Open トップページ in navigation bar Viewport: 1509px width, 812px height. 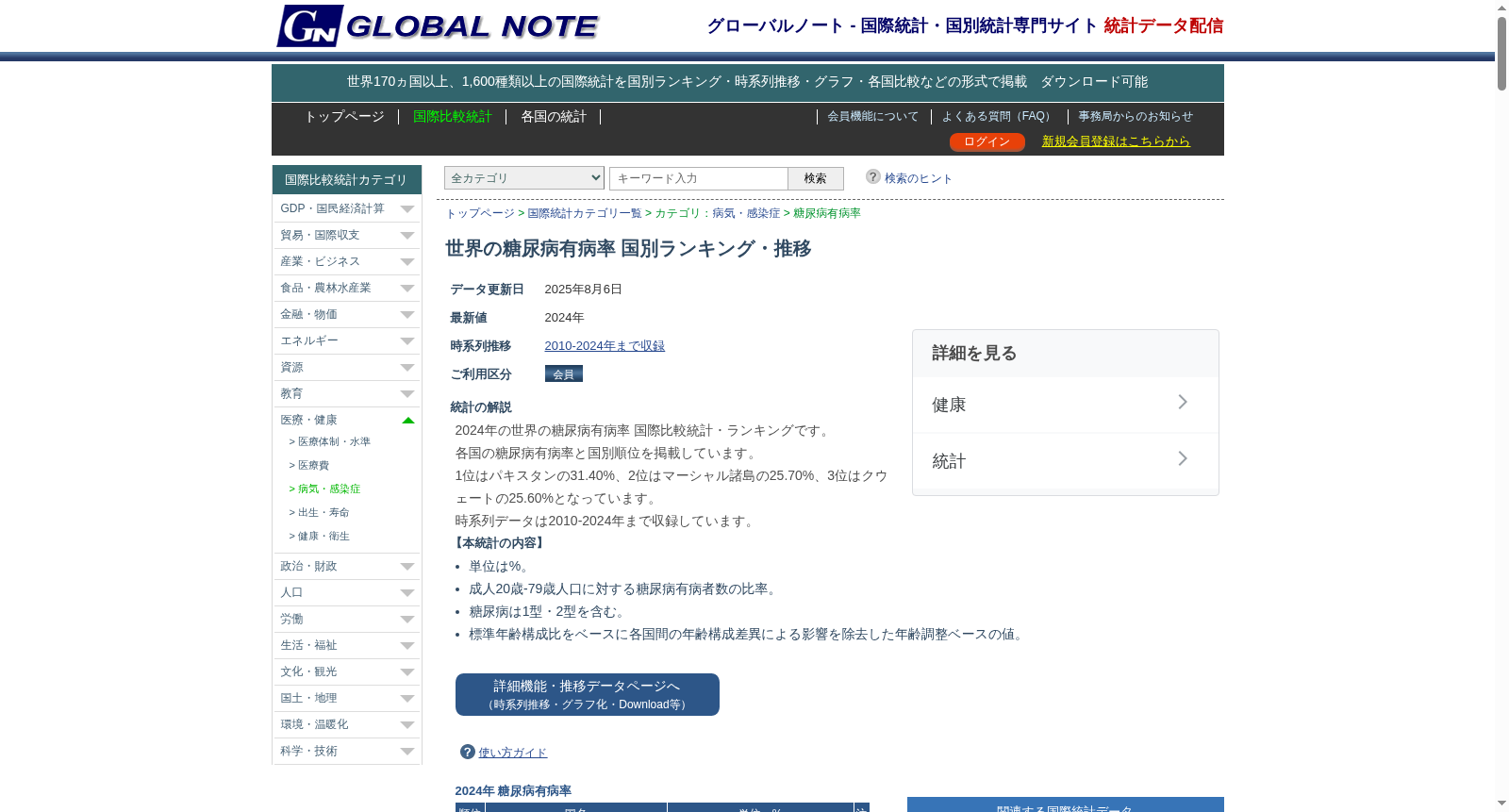[344, 117]
